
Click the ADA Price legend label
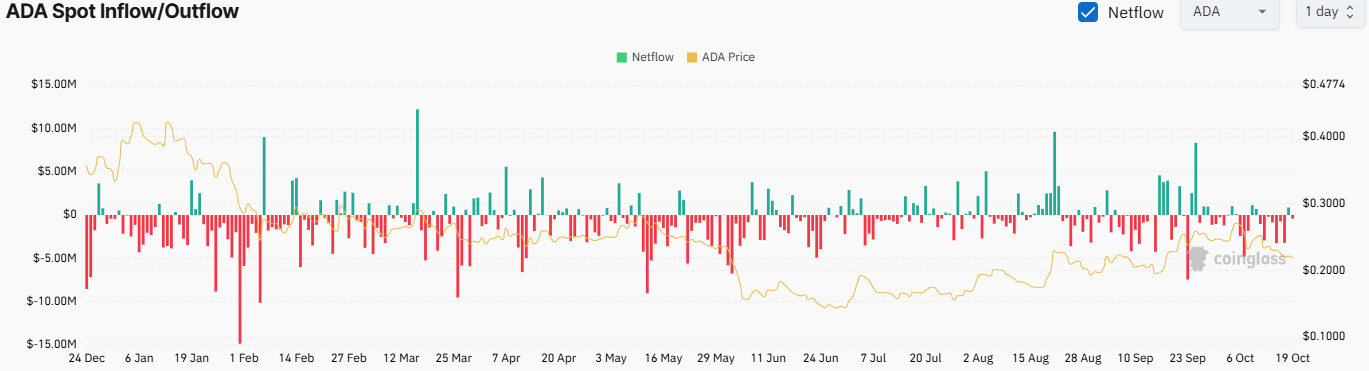pyautogui.click(x=728, y=57)
